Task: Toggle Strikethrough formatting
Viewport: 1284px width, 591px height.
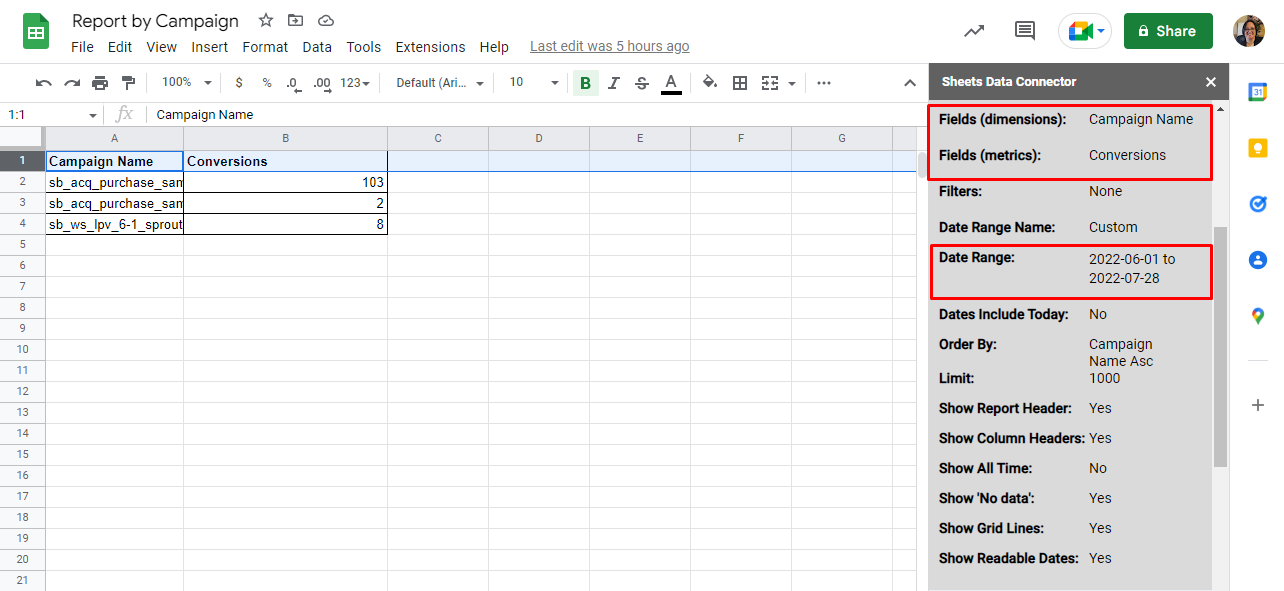Action: point(642,83)
